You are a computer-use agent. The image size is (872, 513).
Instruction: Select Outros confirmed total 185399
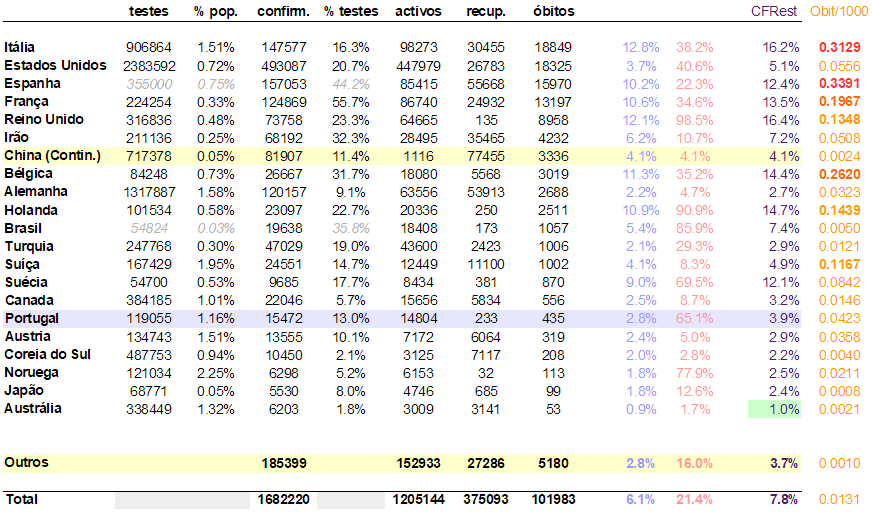(284, 463)
